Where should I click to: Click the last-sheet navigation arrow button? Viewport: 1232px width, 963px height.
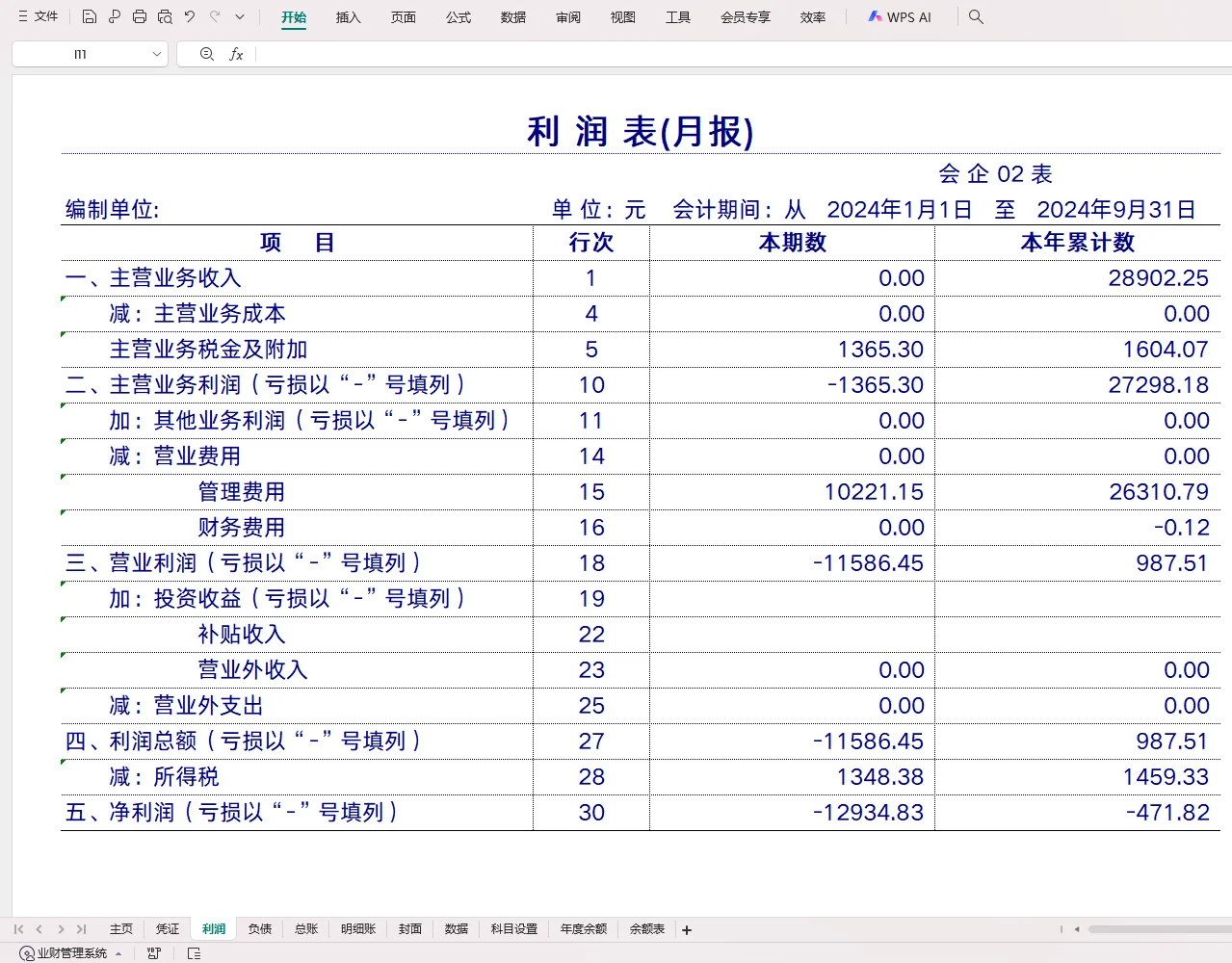pos(80,928)
